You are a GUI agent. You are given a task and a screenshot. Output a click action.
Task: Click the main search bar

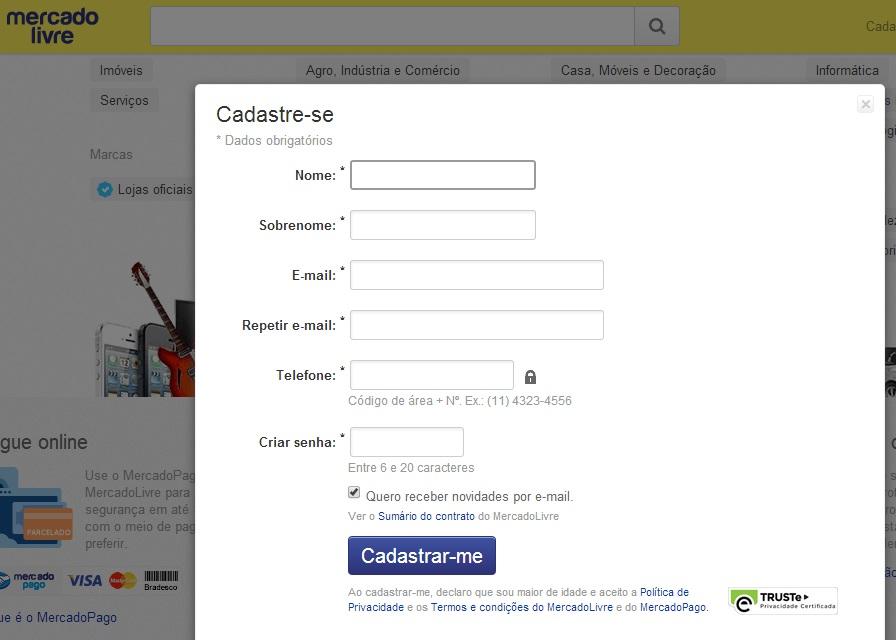[x=392, y=27]
